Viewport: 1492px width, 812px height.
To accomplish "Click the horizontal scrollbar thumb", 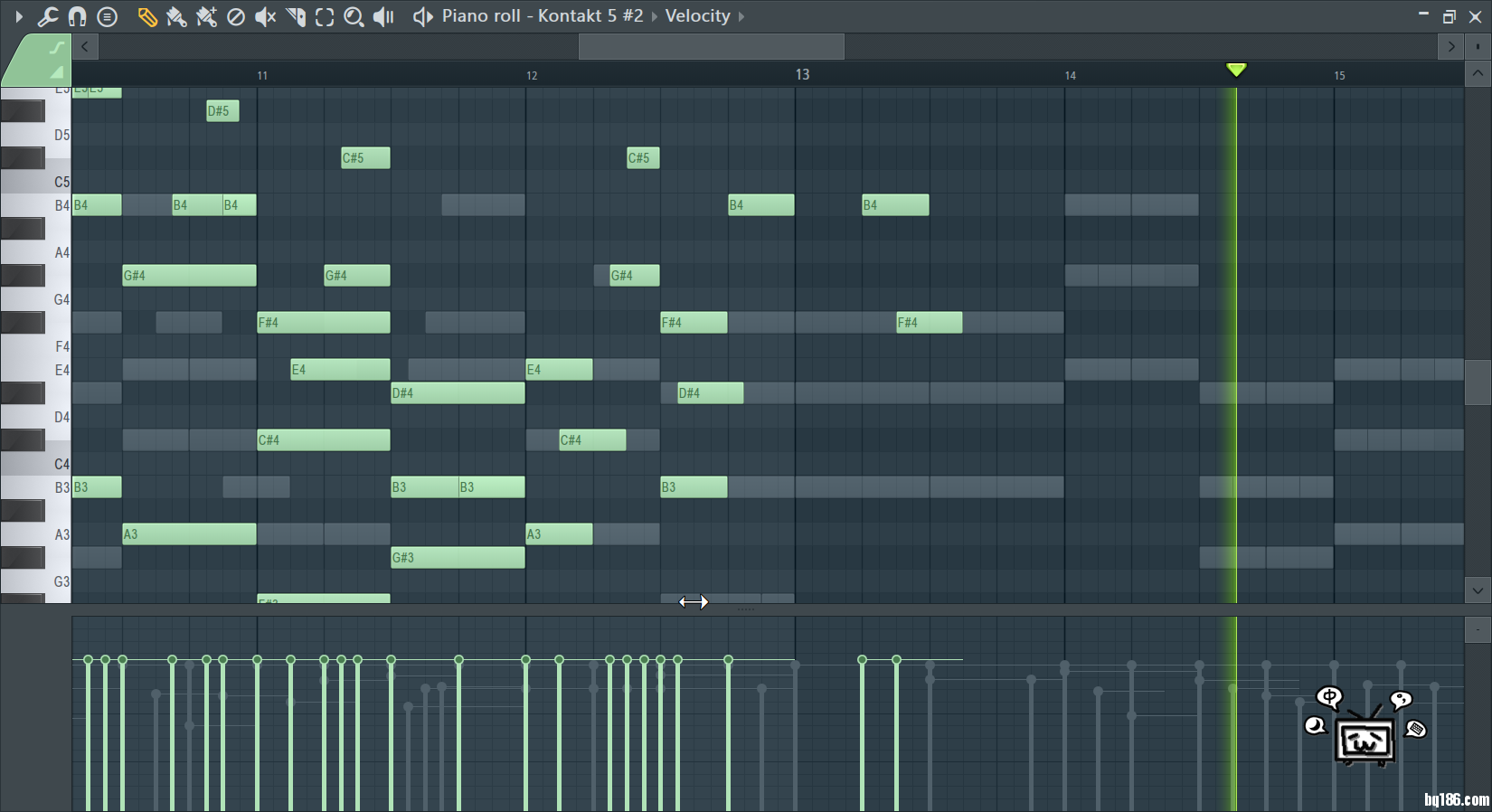I will coord(712,47).
